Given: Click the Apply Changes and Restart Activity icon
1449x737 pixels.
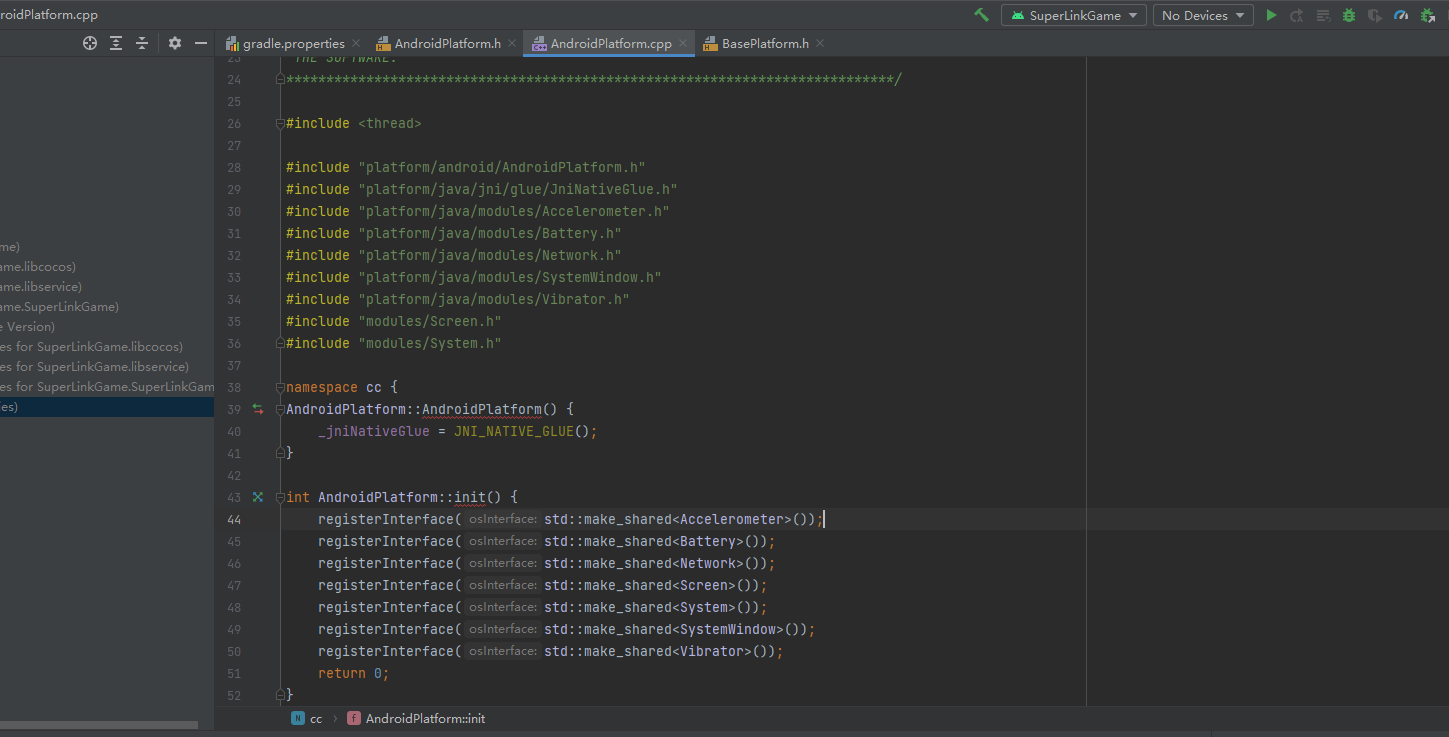Looking at the screenshot, I should coord(1297,15).
